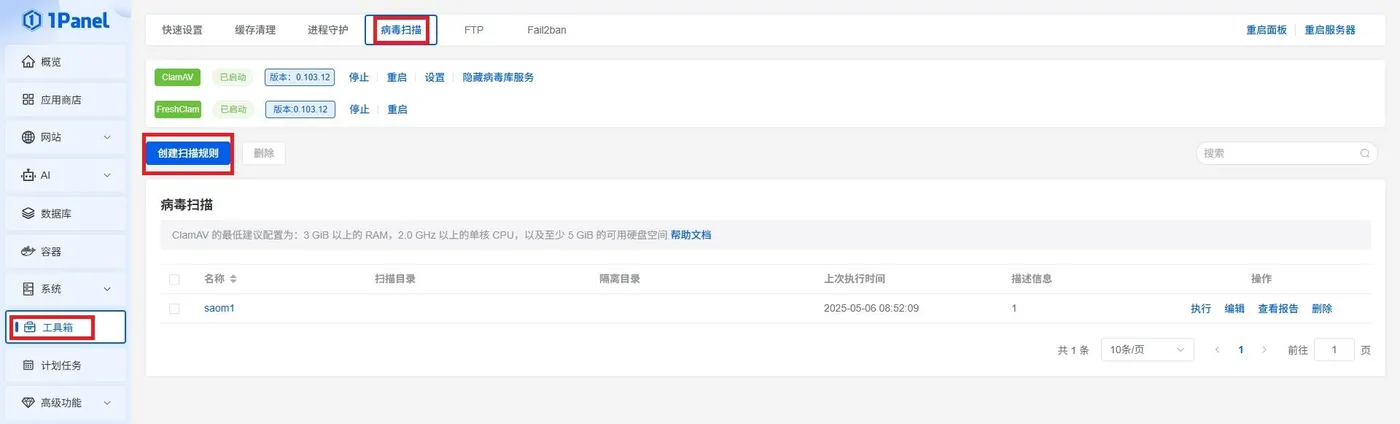Screen dimensions: 1400x424
Task: Focus the 前往 page number field
Action: (1334, 350)
